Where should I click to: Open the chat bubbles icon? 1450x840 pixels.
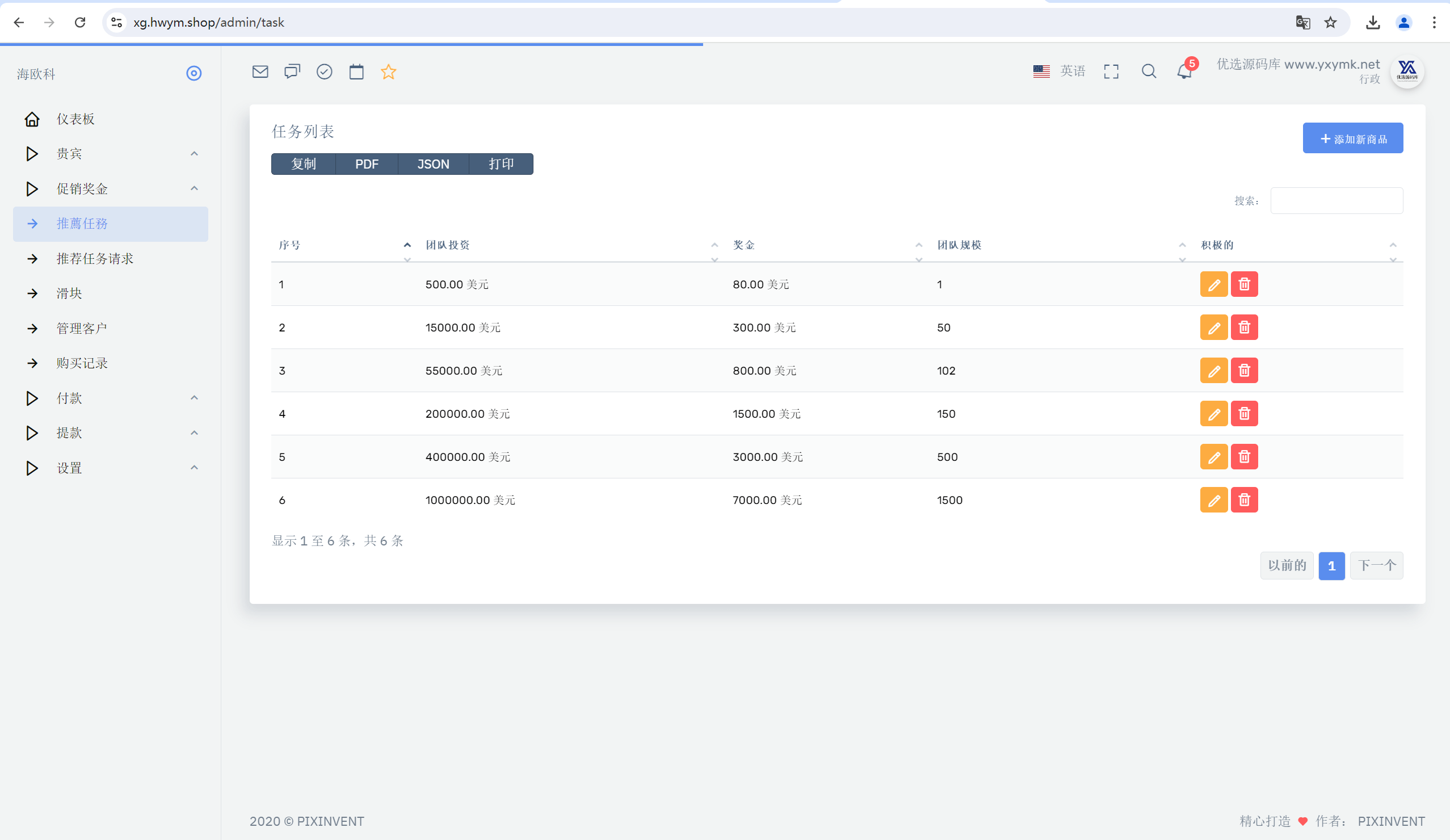tap(292, 72)
